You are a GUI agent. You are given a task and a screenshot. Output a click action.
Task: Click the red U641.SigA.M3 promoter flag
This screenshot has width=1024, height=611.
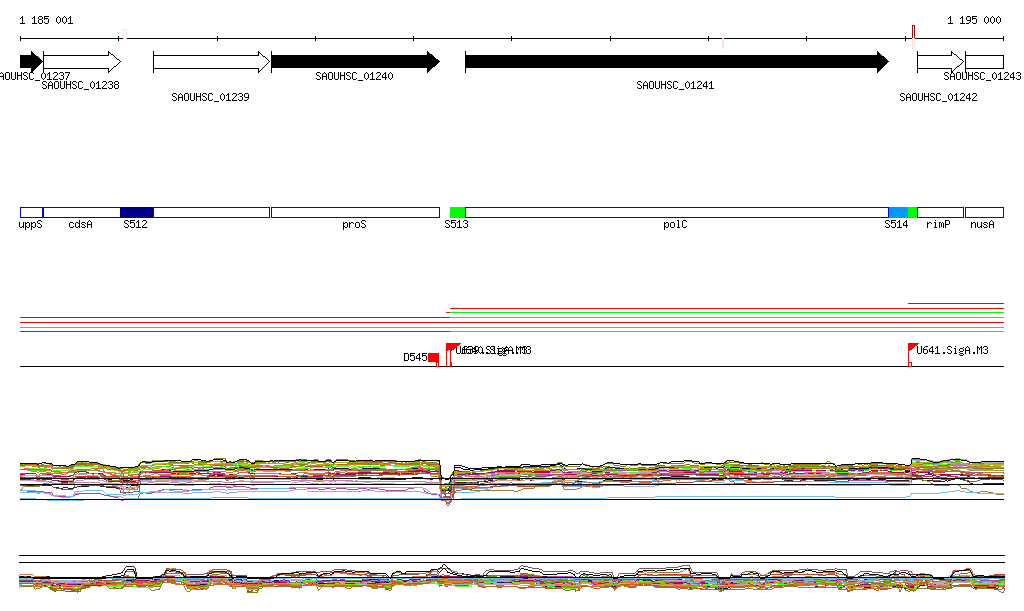(x=913, y=349)
